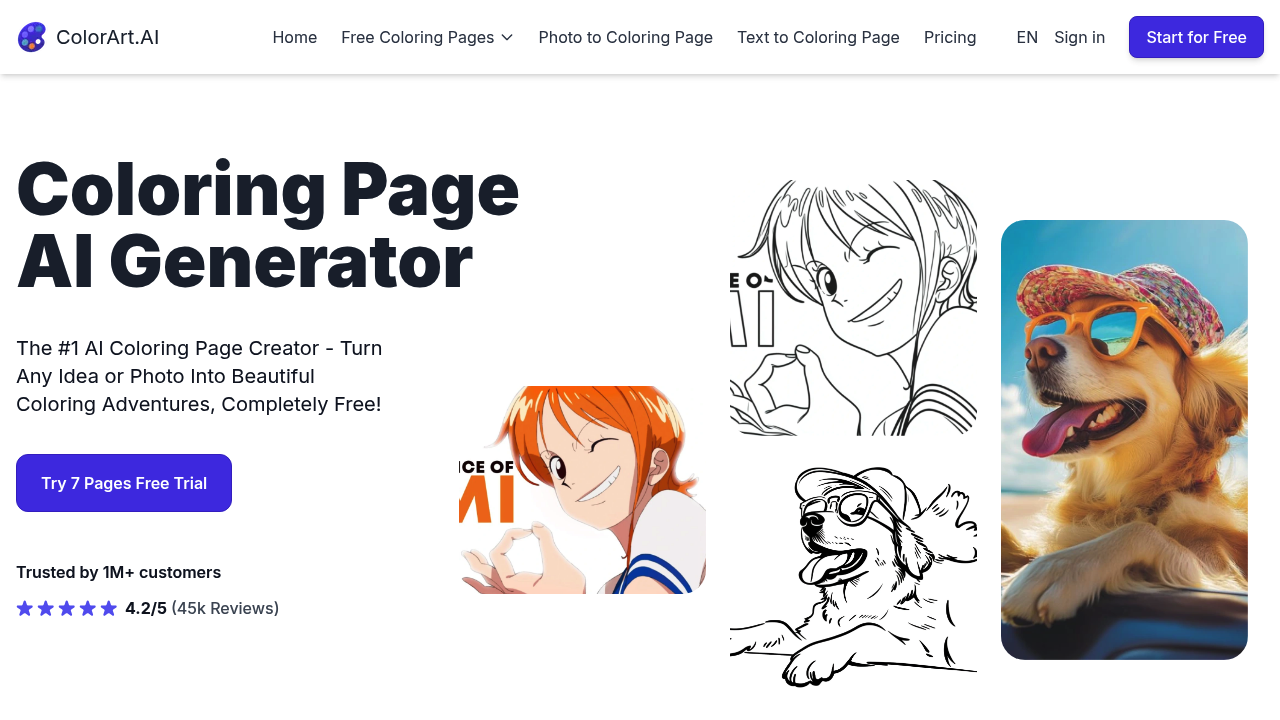The height and width of the screenshot is (720, 1280).
Task: Open the colored anime girl image
Action: point(582,490)
